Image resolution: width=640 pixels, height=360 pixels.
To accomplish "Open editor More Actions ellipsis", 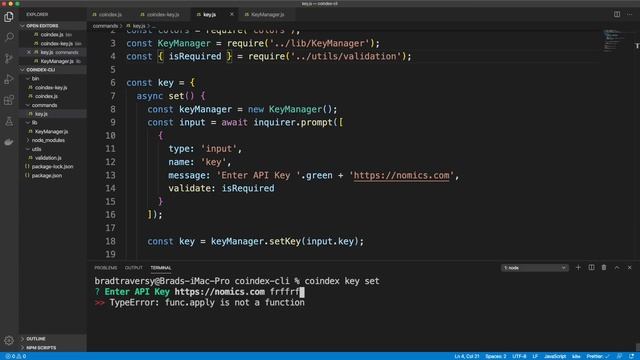I will pyautogui.click(x=630, y=14).
